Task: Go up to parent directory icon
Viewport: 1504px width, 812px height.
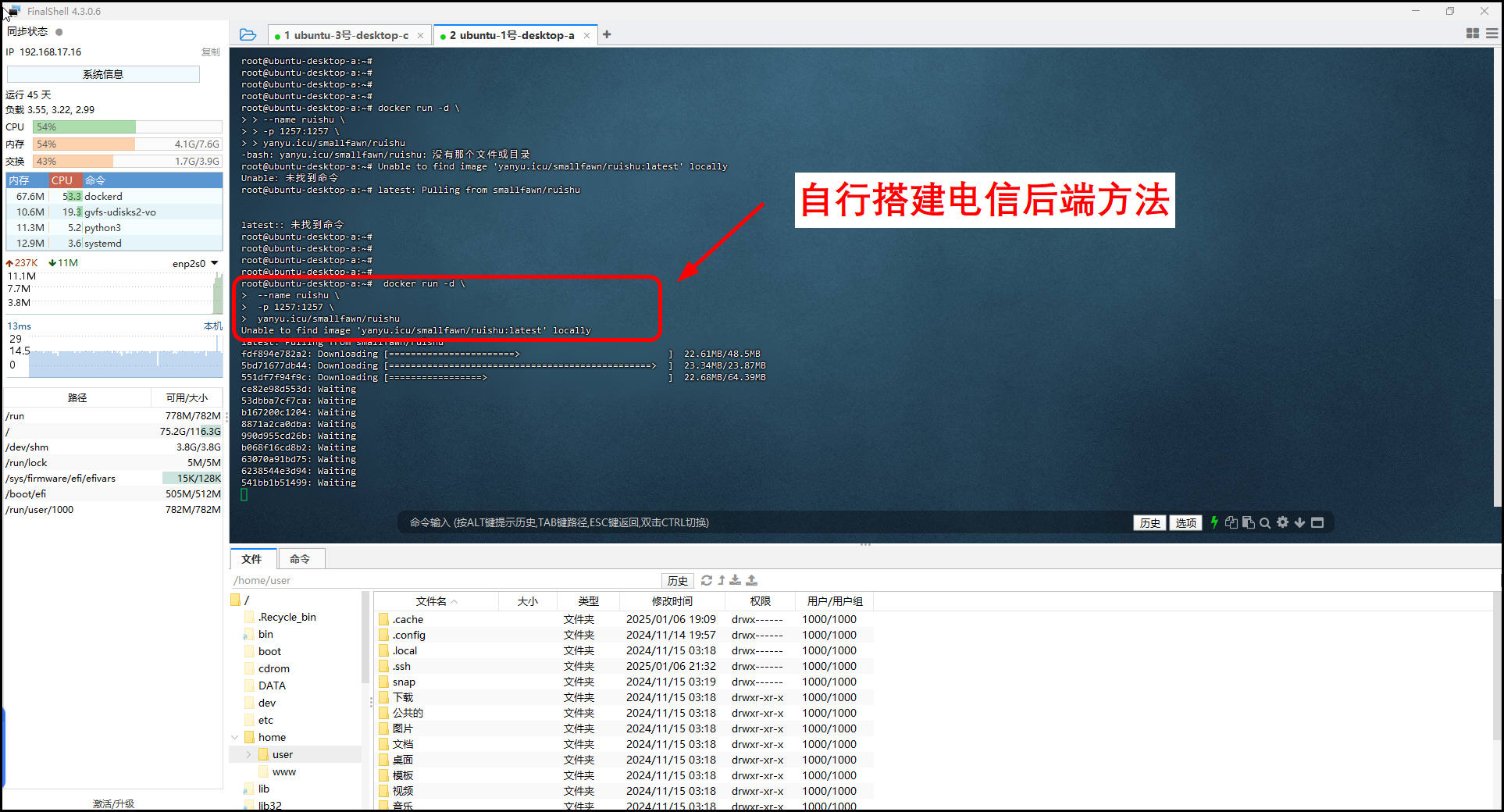Action: click(722, 580)
